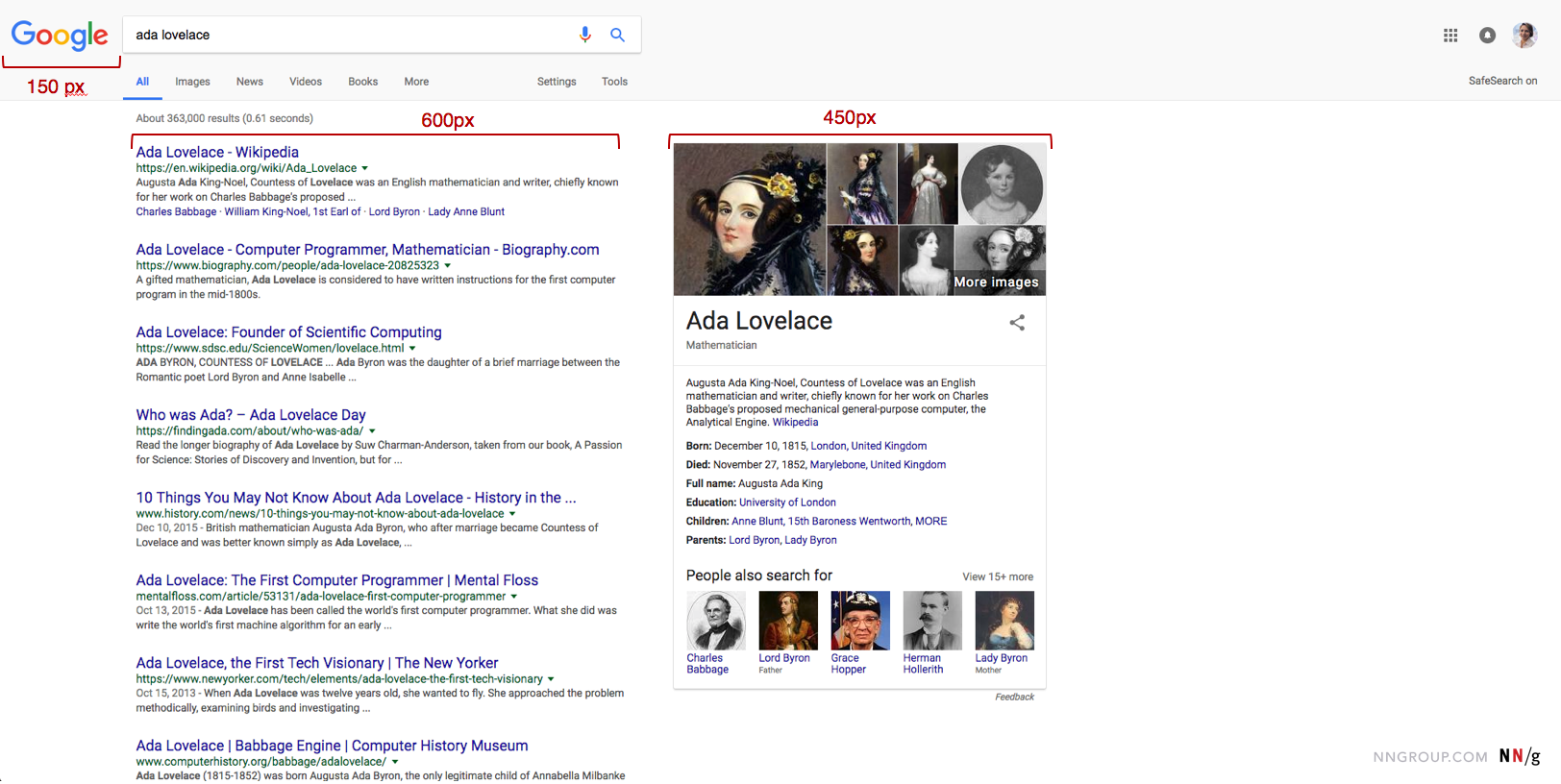1561x784 pixels.
Task: Click the SafeSearch on label
Action: 1502,81
